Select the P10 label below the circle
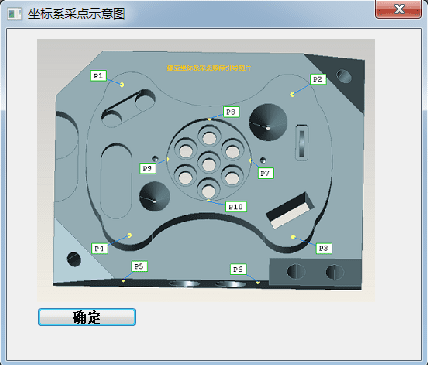The height and width of the screenshot is (365, 428). (x=236, y=207)
